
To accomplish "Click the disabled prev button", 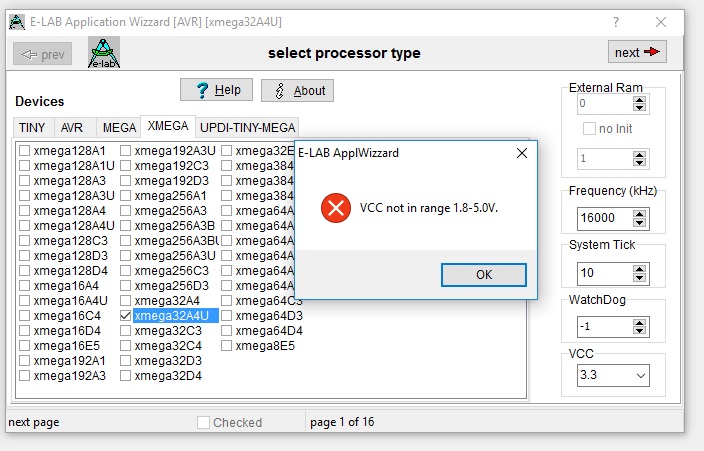I will click(43, 54).
